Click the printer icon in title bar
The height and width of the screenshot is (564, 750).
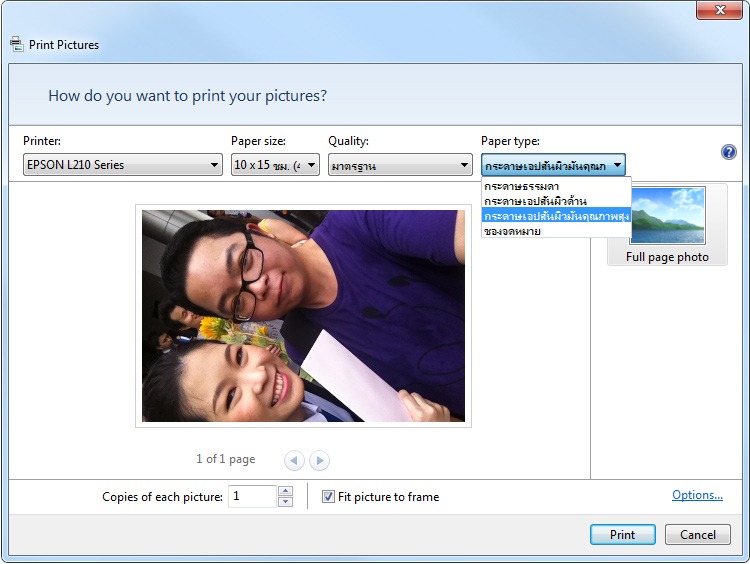16,44
